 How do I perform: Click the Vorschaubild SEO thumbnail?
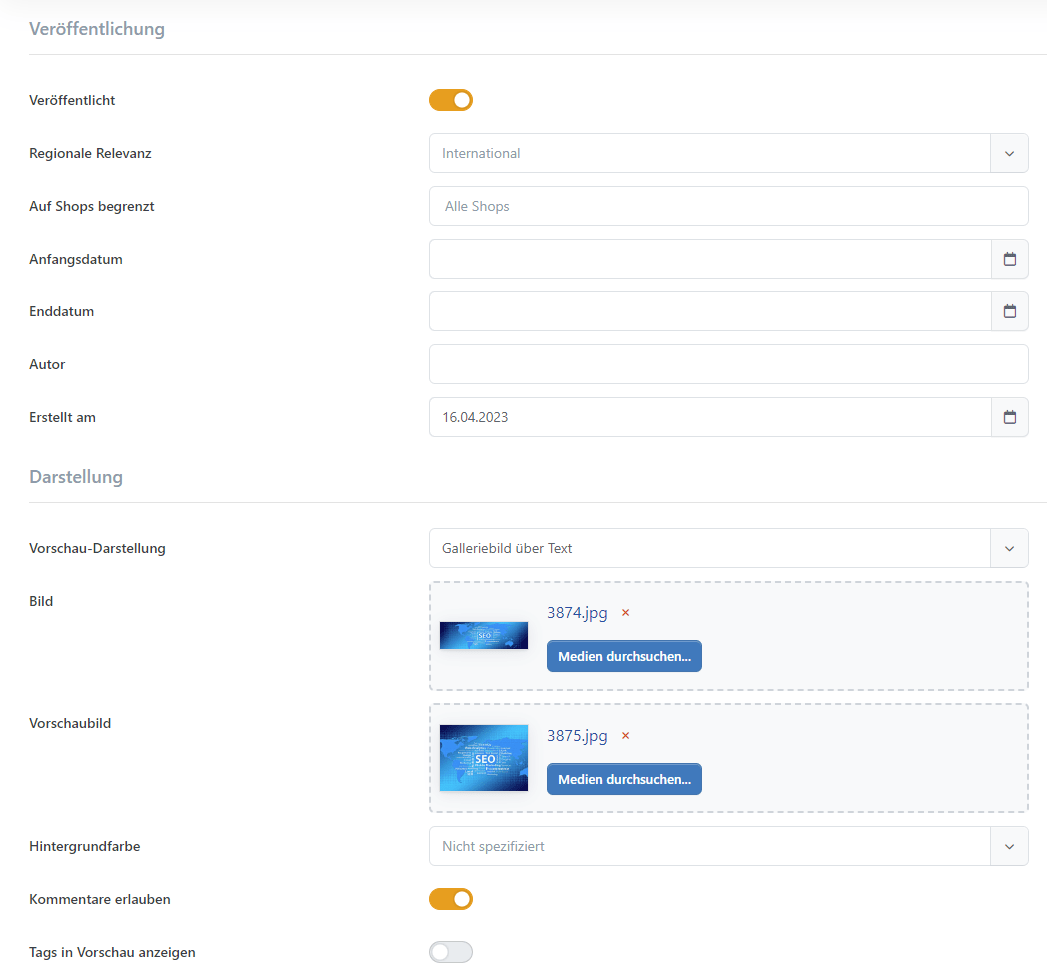tap(484, 758)
